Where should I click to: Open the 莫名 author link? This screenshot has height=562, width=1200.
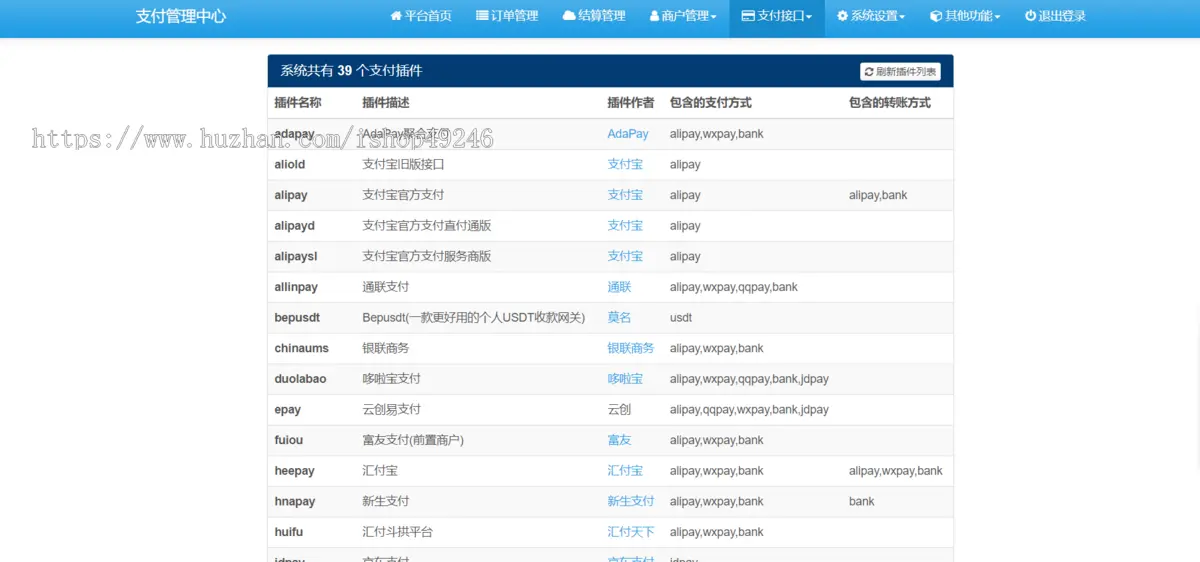coord(619,317)
